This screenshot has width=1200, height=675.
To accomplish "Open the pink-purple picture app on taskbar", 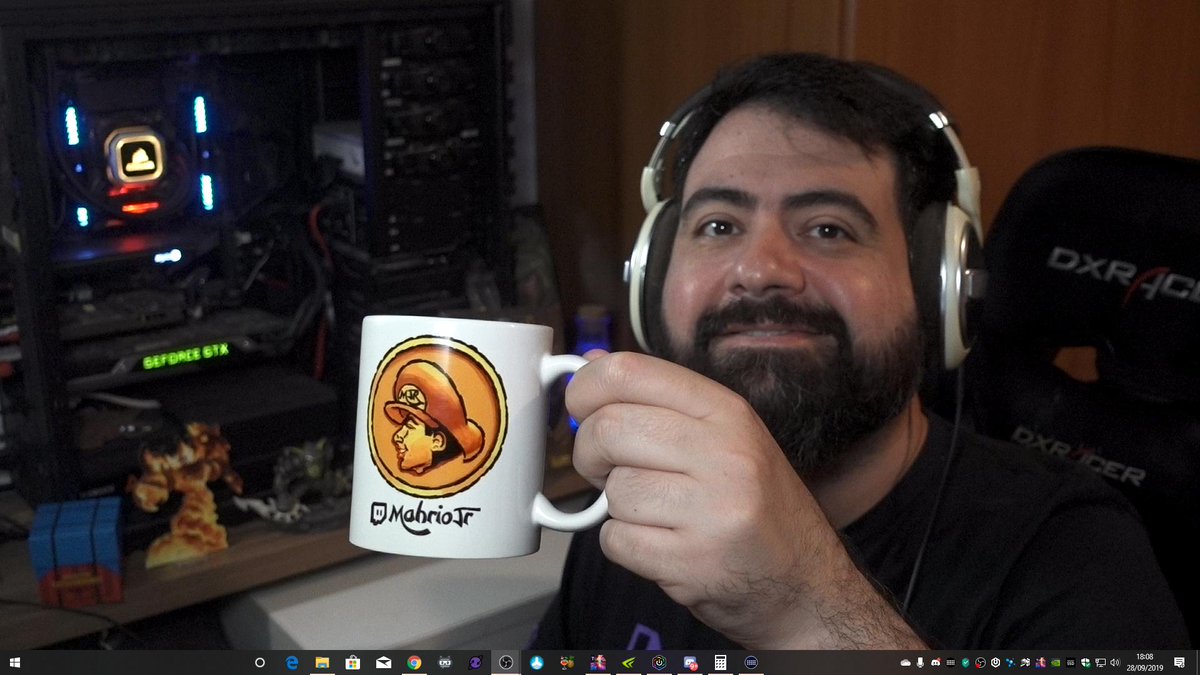I will click(x=598, y=662).
